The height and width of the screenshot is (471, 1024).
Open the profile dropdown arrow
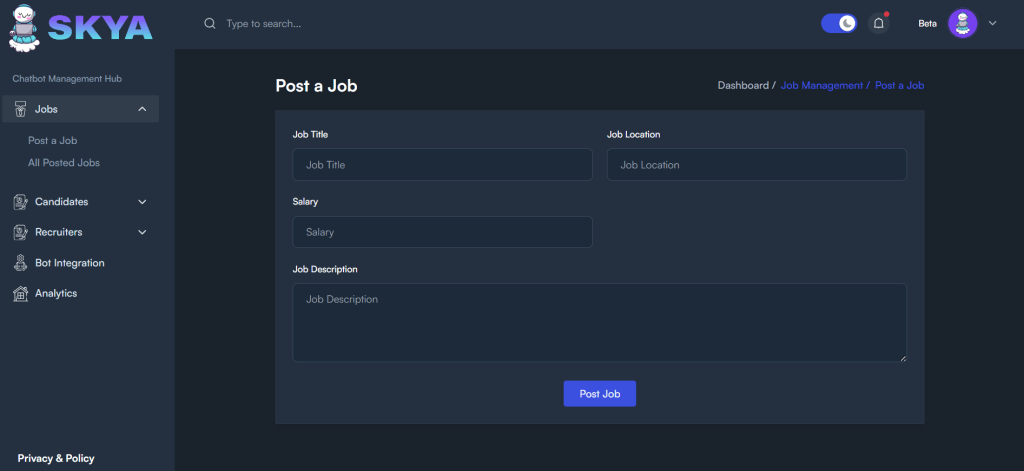pos(993,23)
